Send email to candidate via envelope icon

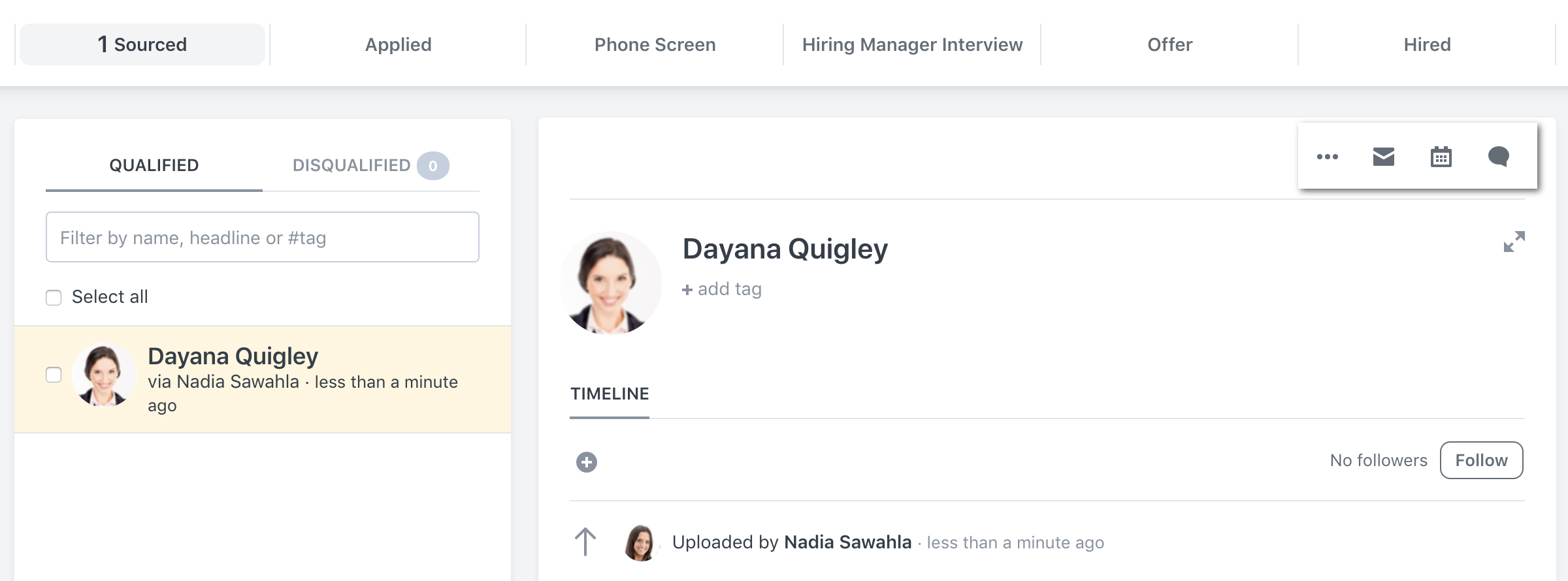tap(1384, 157)
